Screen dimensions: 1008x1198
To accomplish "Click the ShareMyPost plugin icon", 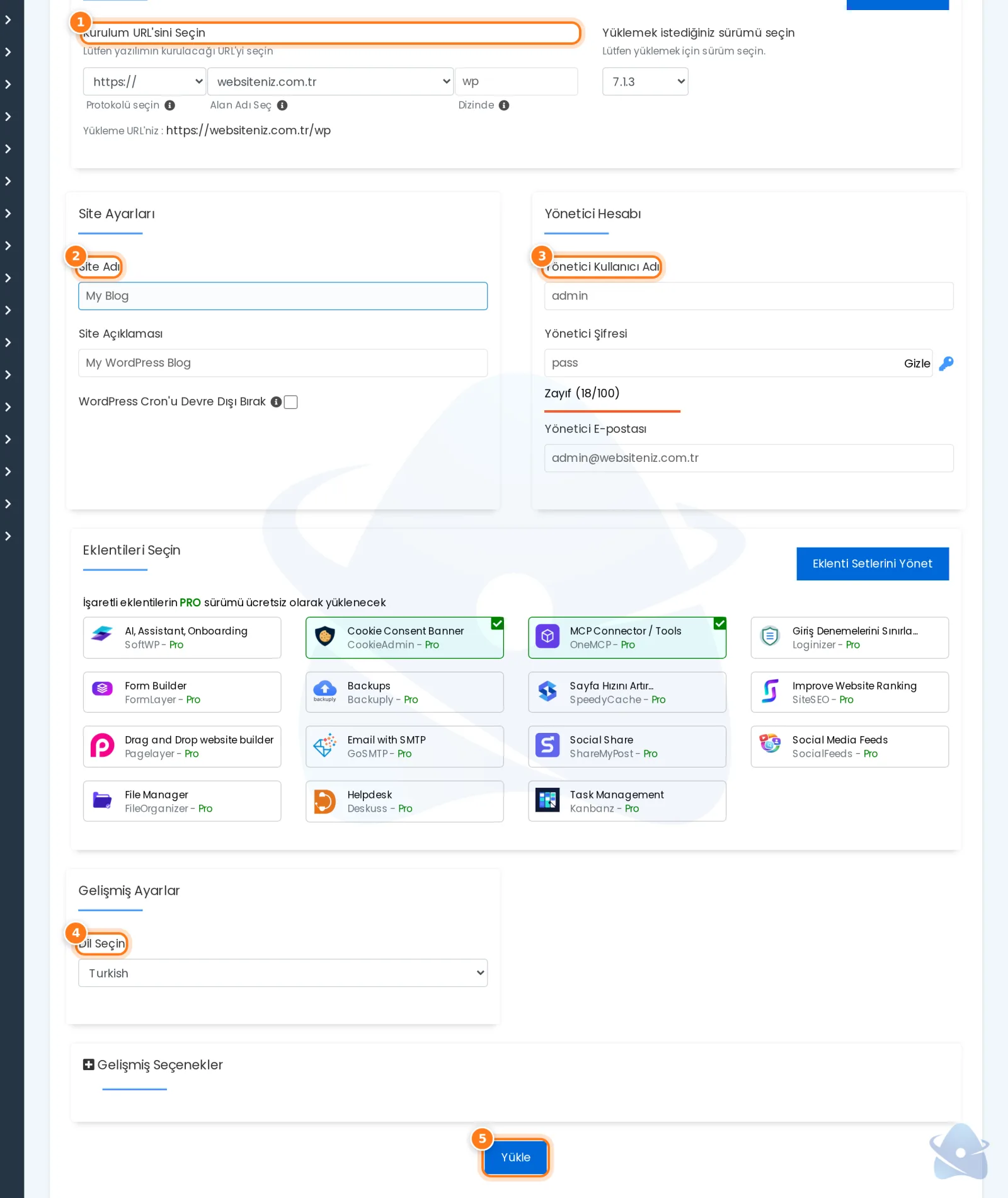I will point(547,746).
